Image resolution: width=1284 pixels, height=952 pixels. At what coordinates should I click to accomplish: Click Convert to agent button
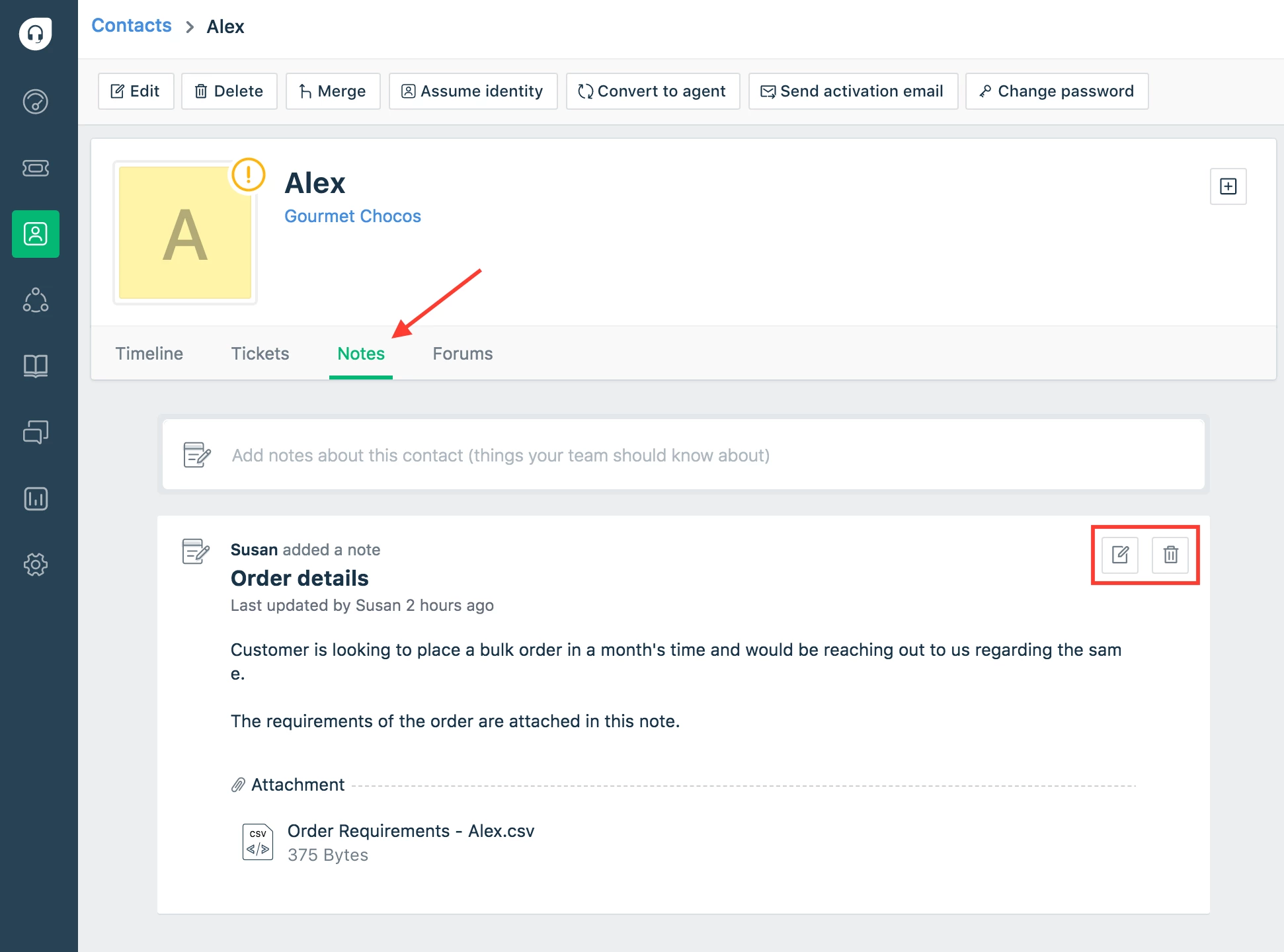point(653,91)
